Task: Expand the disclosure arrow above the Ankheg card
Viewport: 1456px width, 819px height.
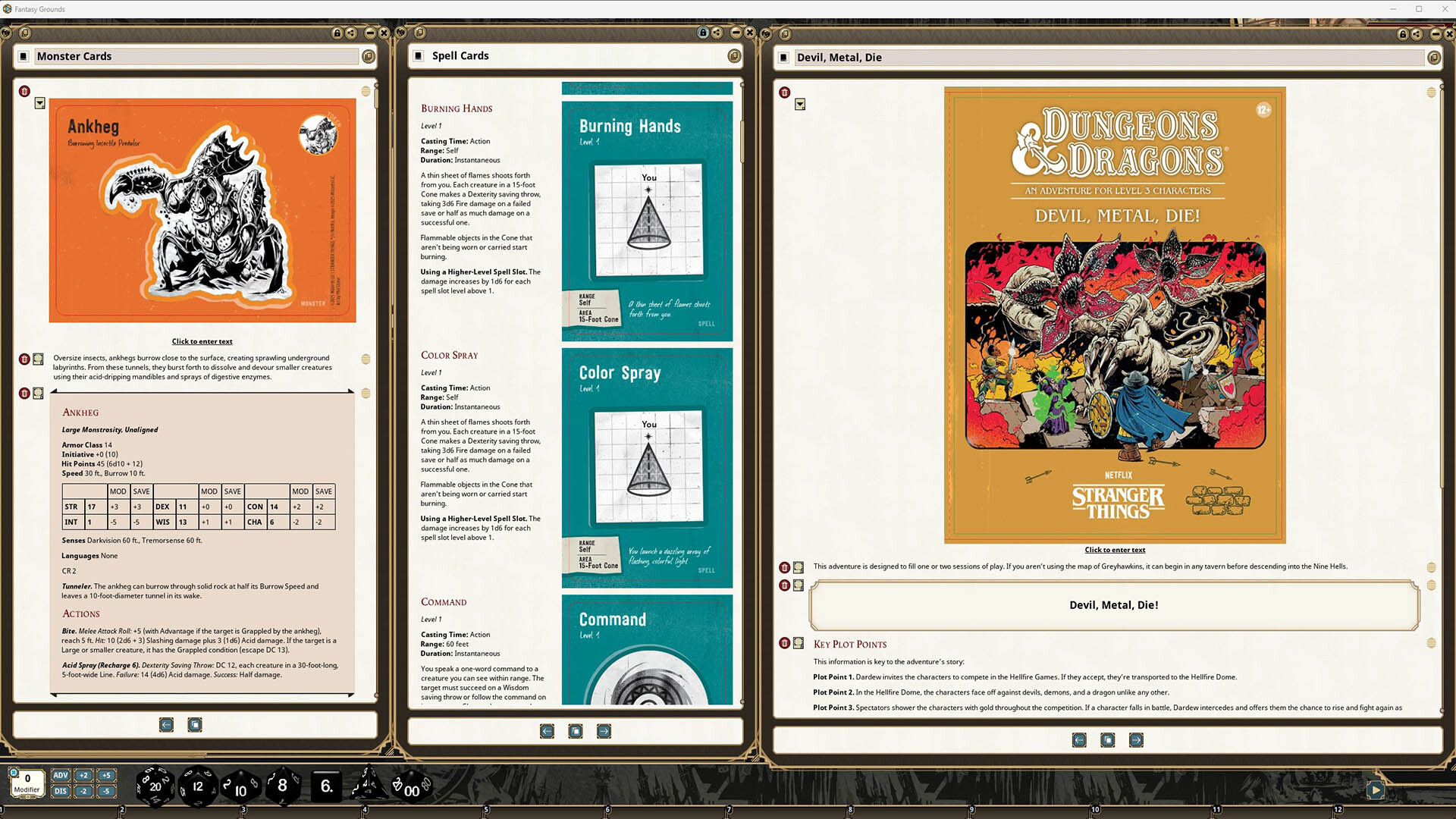Action: click(39, 105)
